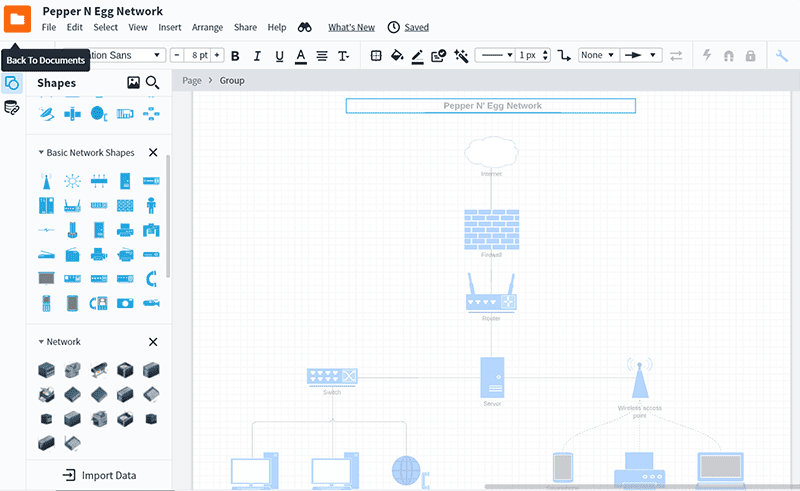Toggle italic text formatting
800x491 pixels.
[257, 56]
